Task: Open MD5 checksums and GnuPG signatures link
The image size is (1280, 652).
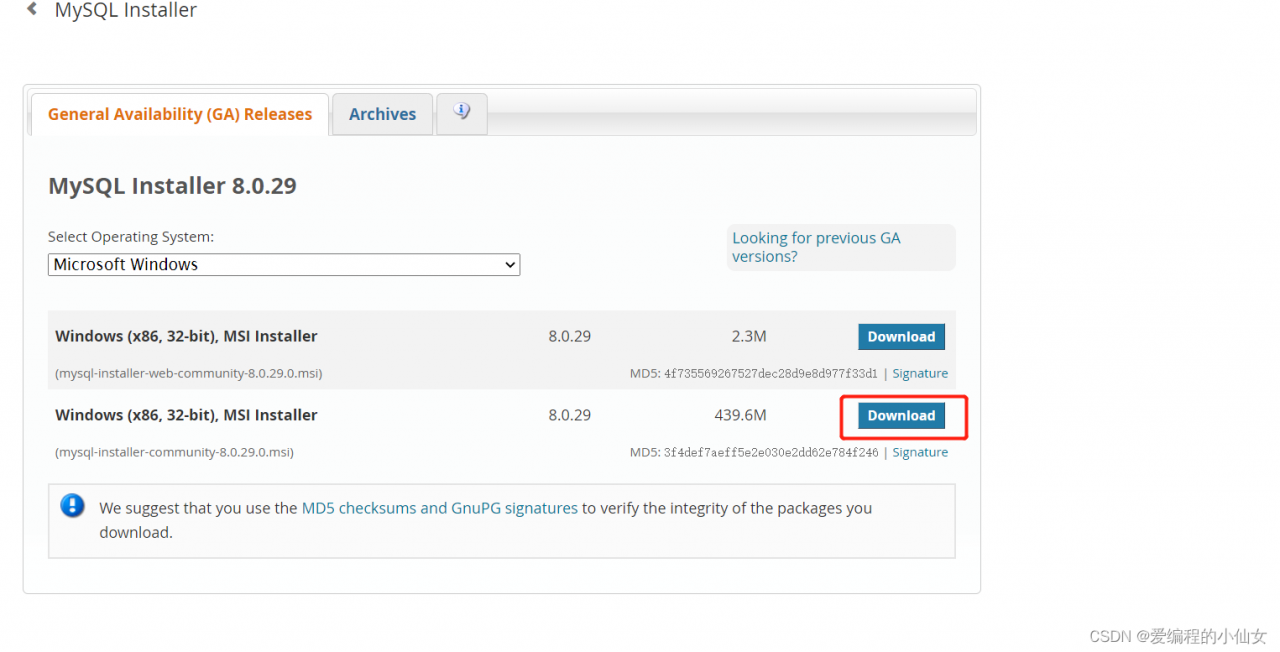Action: click(x=440, y=508)
